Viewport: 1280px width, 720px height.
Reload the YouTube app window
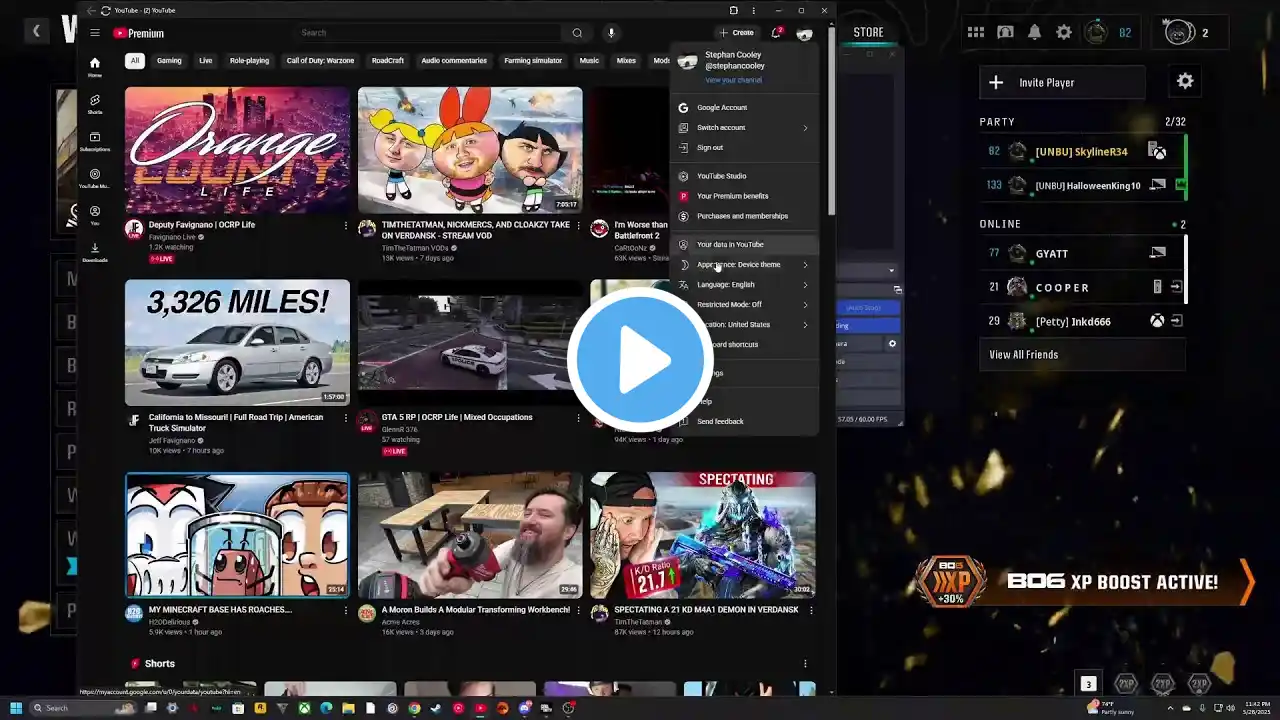coord(106,10)
